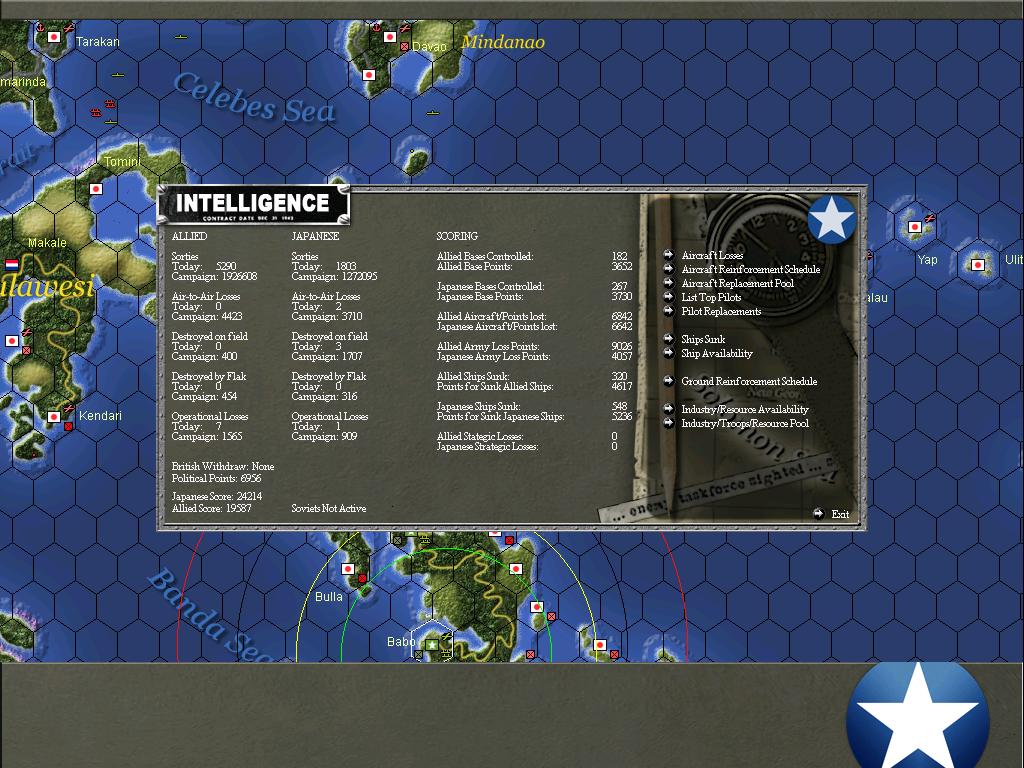Click Allied sorties Campaign: 1926608
Image resolution: width=1024 pixels, height=768 pixels.
(x=214, y=276)
